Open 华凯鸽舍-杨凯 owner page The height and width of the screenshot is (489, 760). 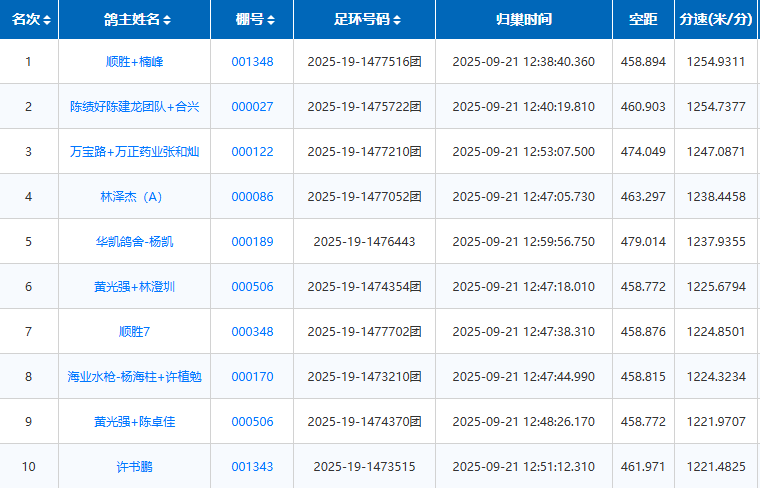pyautogui.click(x=134, y=242)
